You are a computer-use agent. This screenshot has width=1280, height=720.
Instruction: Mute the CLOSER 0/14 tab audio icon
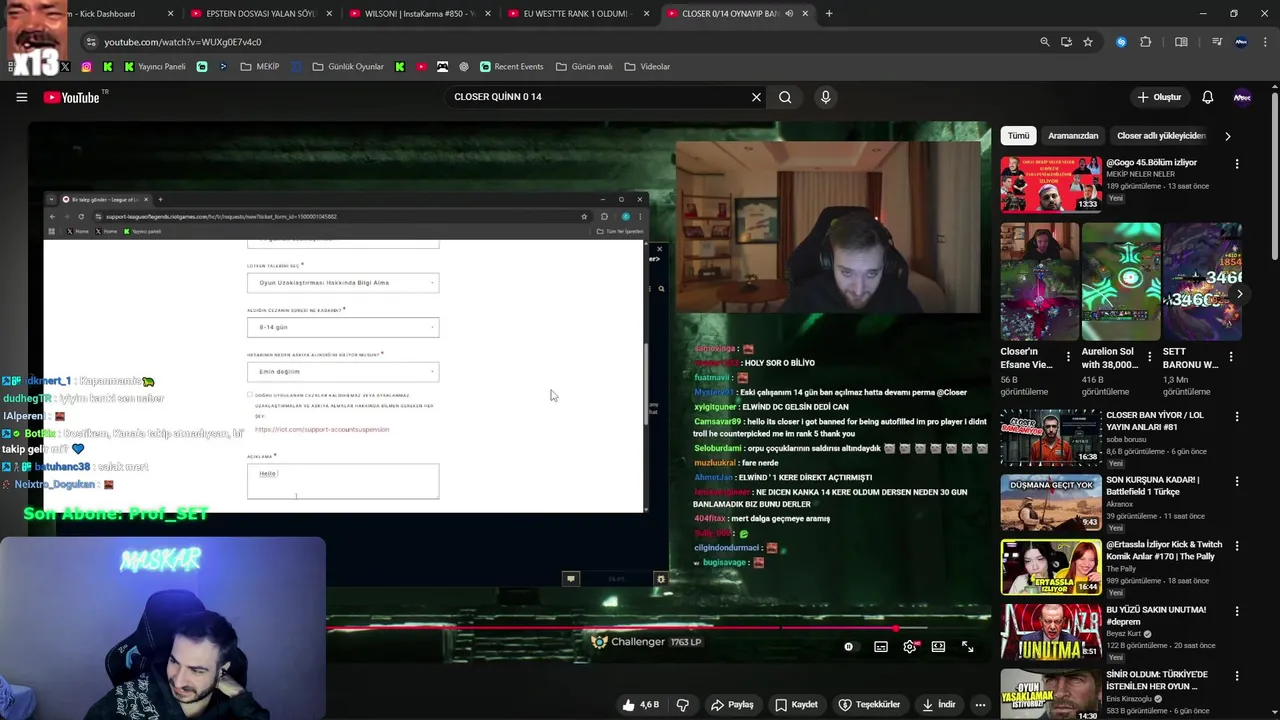[789, 14]
